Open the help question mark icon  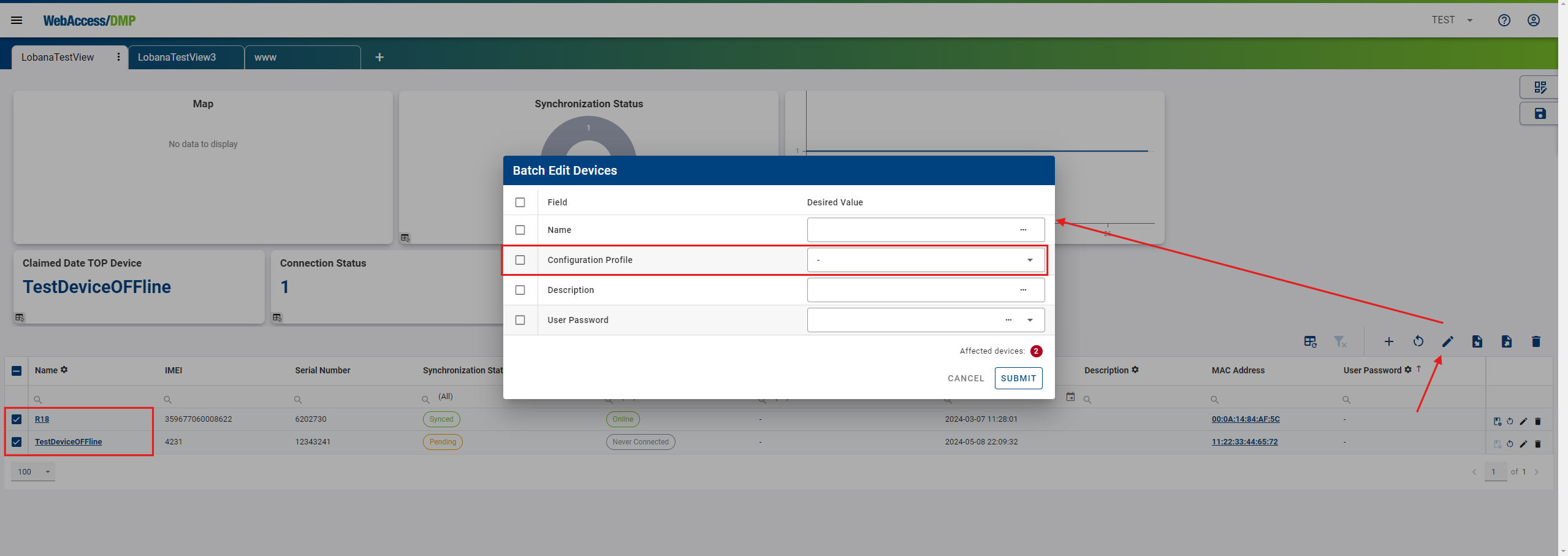pos(1505,20)
